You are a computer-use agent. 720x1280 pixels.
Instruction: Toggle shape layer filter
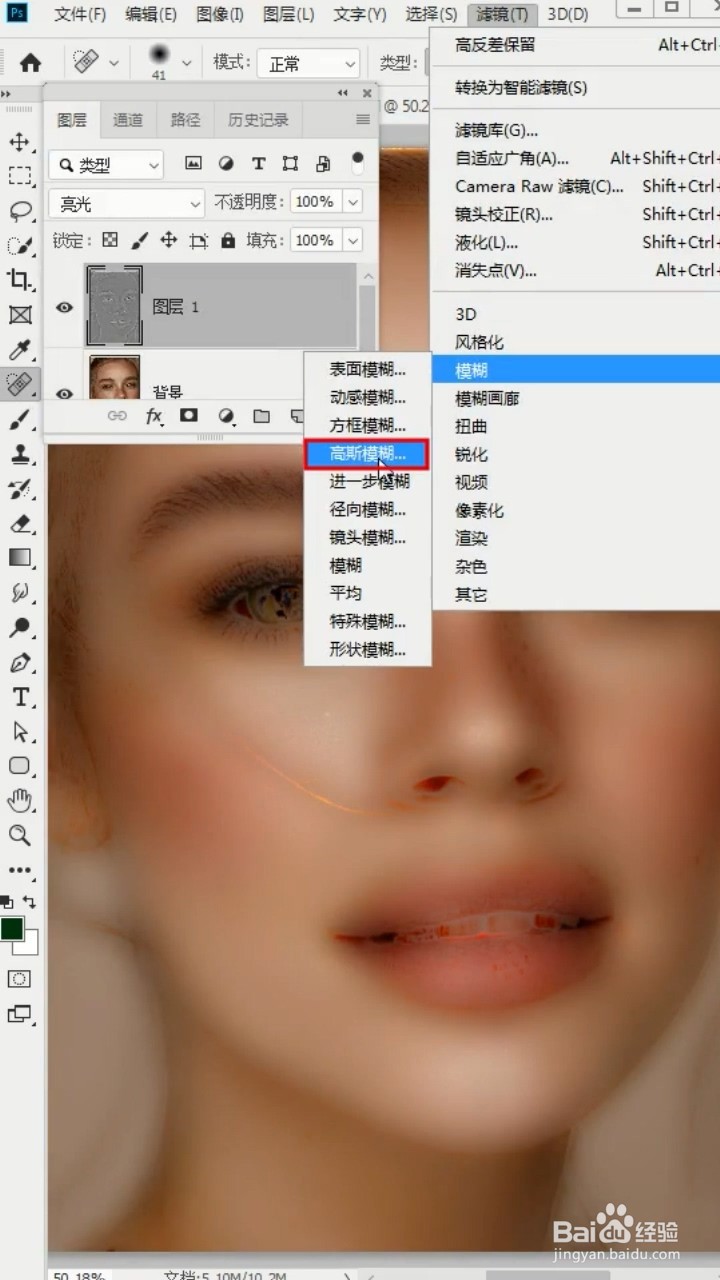[290, 164]
